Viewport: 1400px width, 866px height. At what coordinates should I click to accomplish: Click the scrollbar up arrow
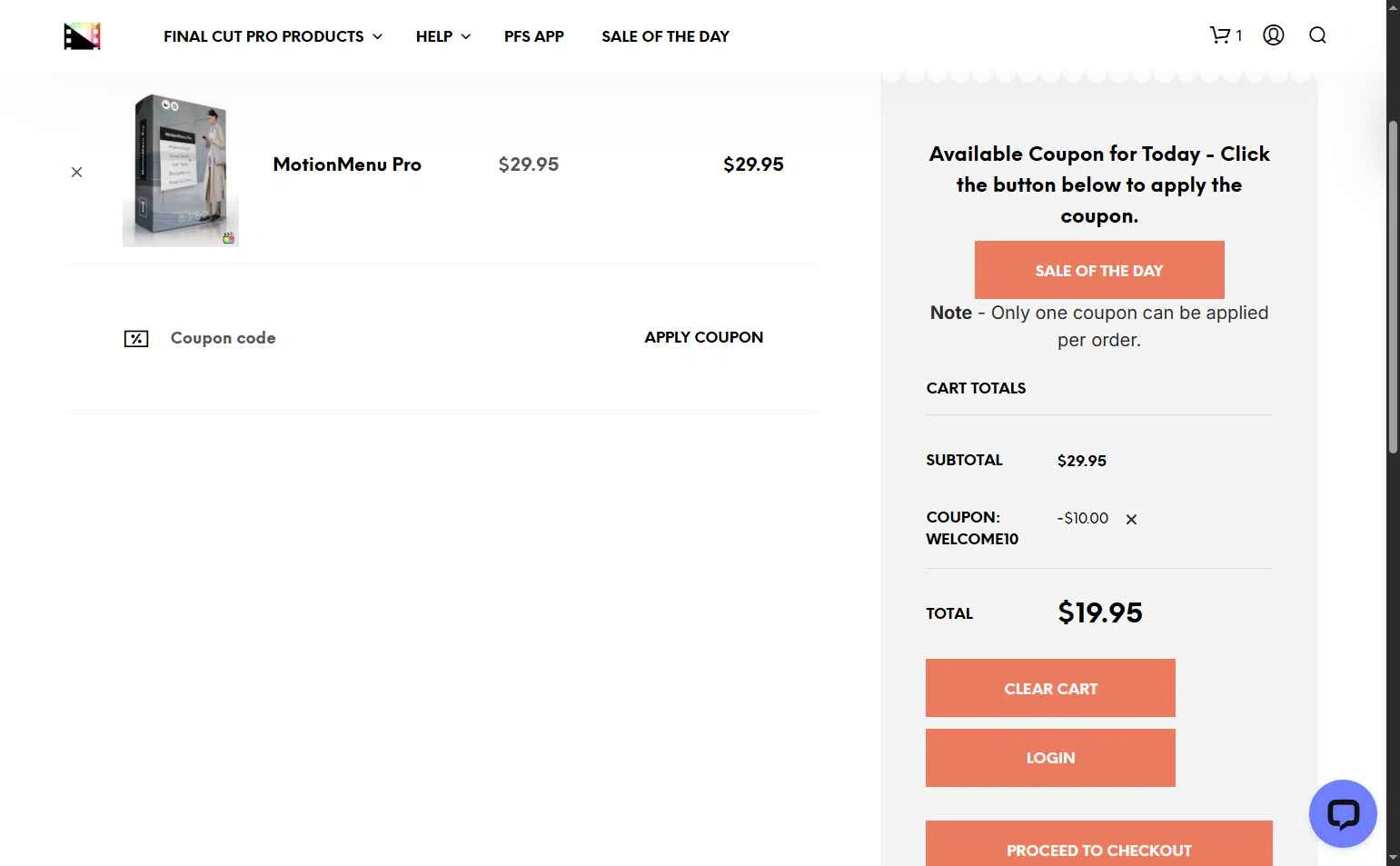pos(1393,7)
